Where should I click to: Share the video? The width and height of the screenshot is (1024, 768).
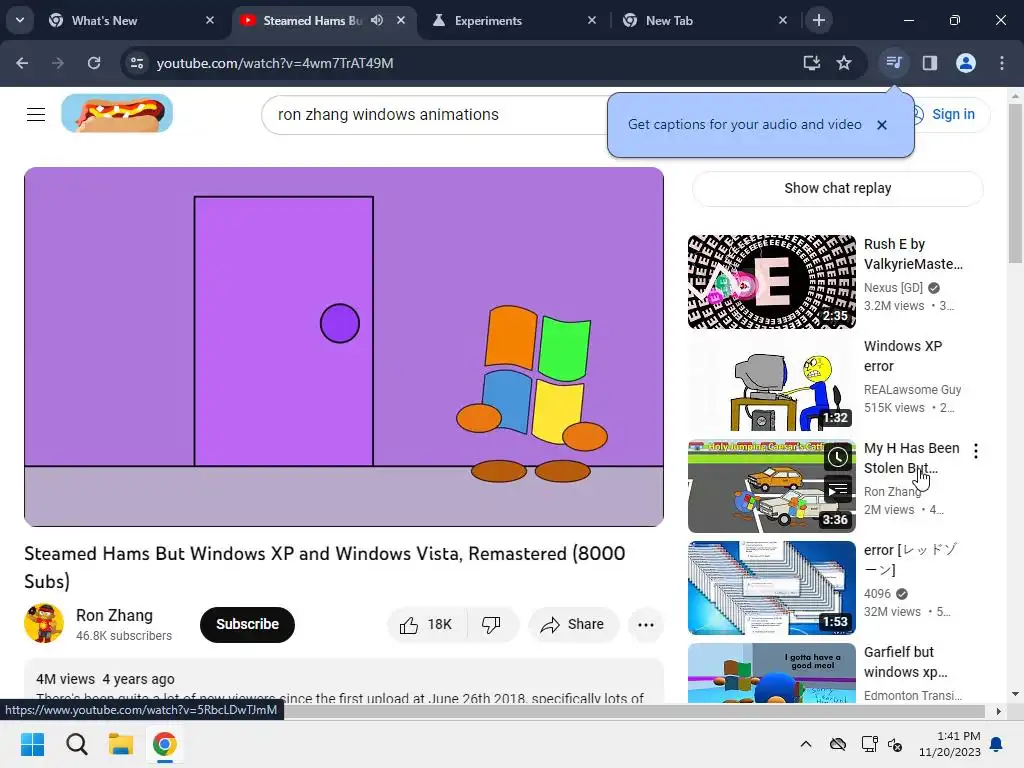pyautogui.click(x=573, y=625)
